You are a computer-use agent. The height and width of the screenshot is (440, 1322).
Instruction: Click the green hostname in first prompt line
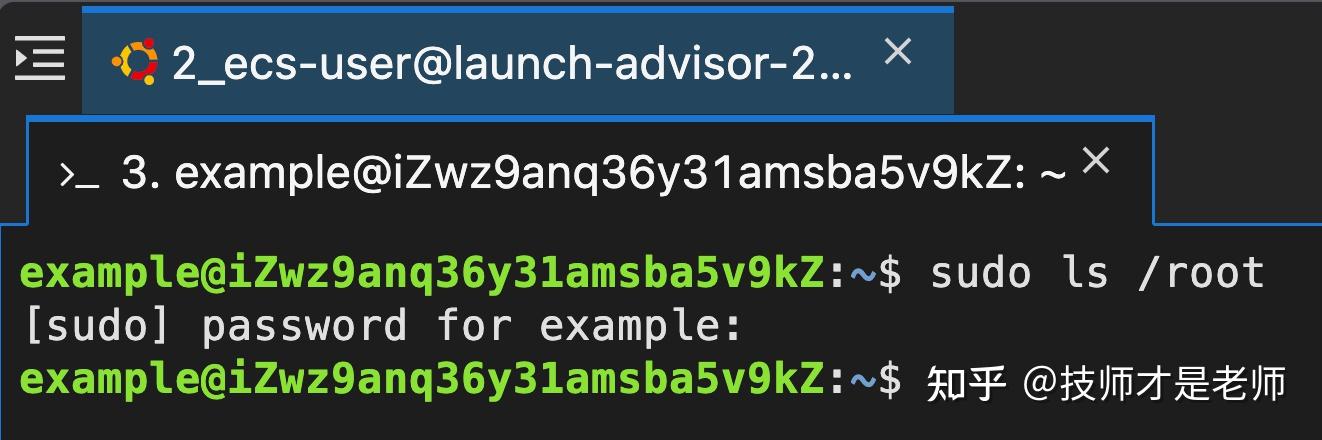tap(423, 273)
